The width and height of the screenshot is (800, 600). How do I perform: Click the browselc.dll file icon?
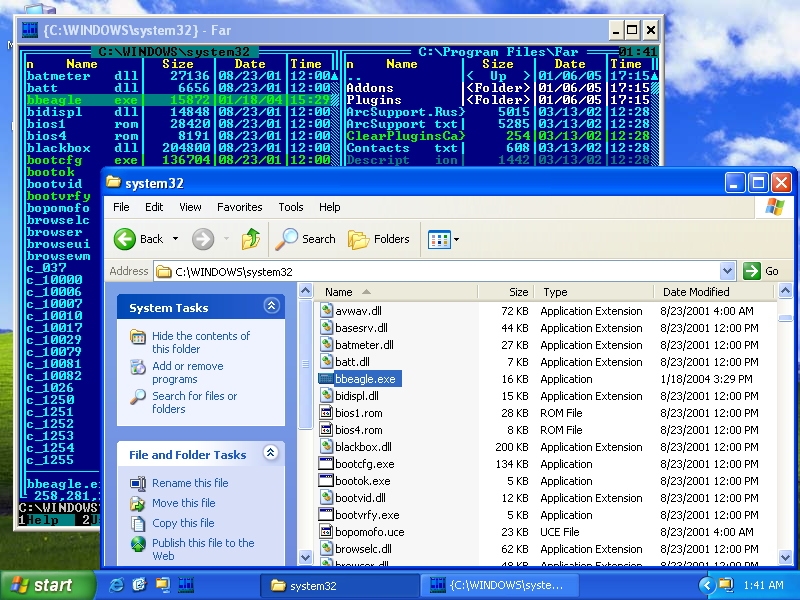[327, 548]
